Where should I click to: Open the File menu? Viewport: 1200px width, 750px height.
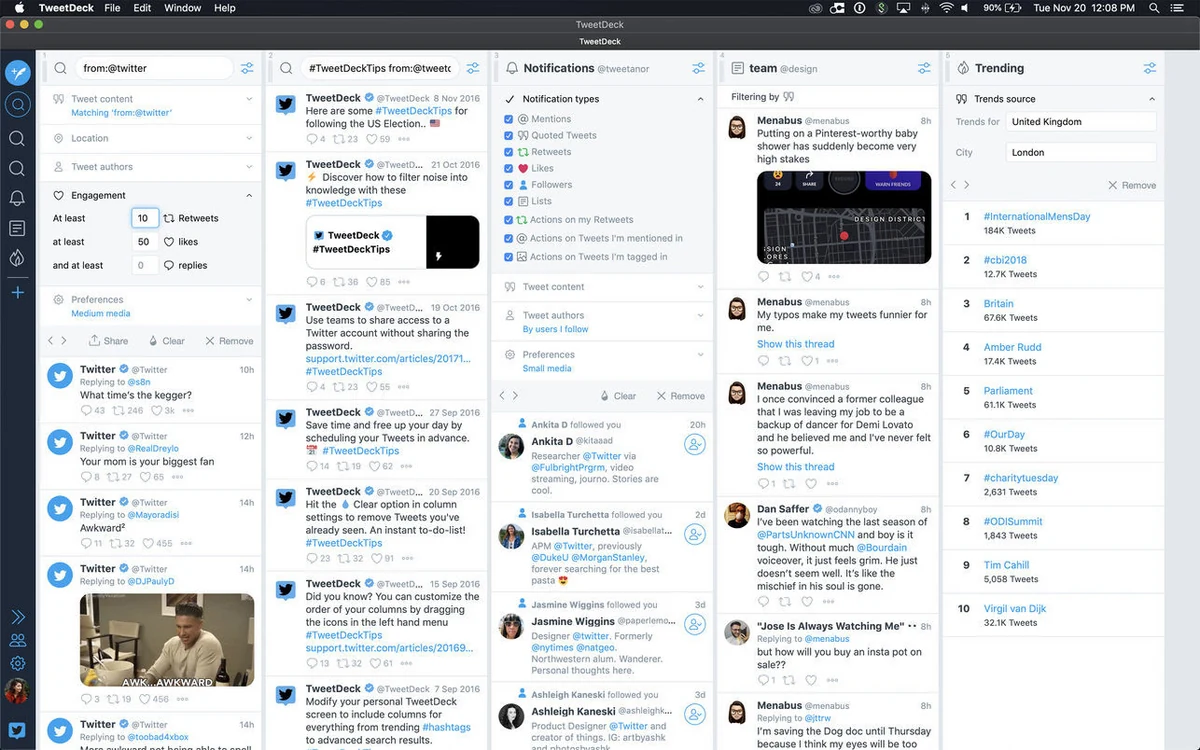pos(112,8)
